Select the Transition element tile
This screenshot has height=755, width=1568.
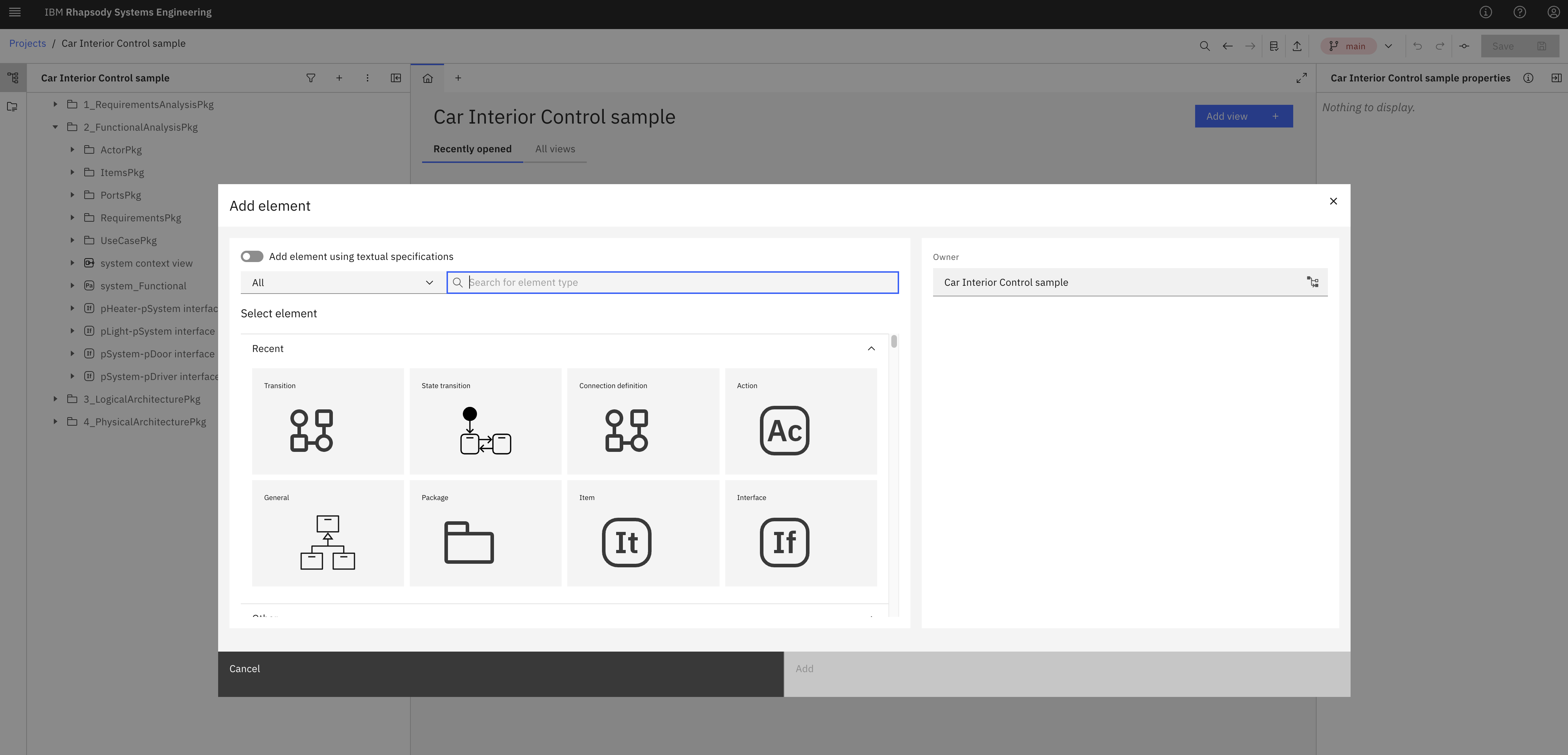click(328, 421)
